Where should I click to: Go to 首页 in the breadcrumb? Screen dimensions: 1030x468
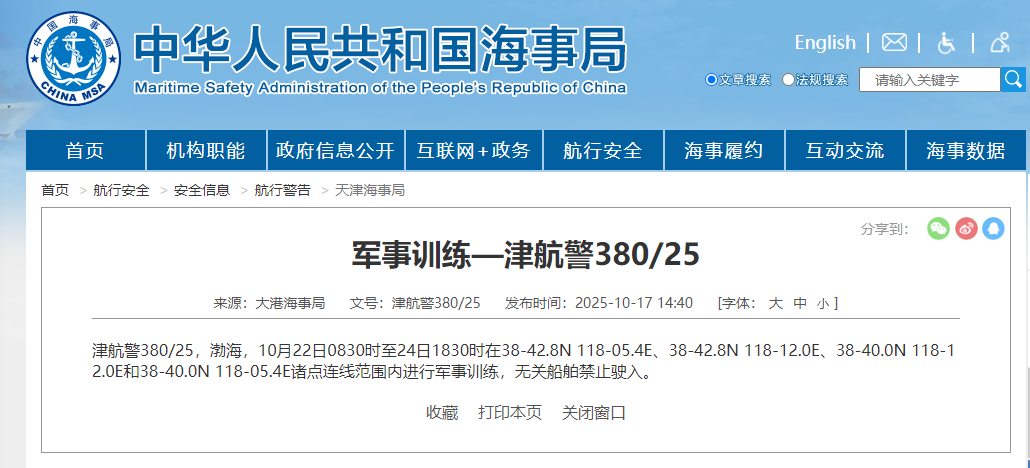coord(55,191)
